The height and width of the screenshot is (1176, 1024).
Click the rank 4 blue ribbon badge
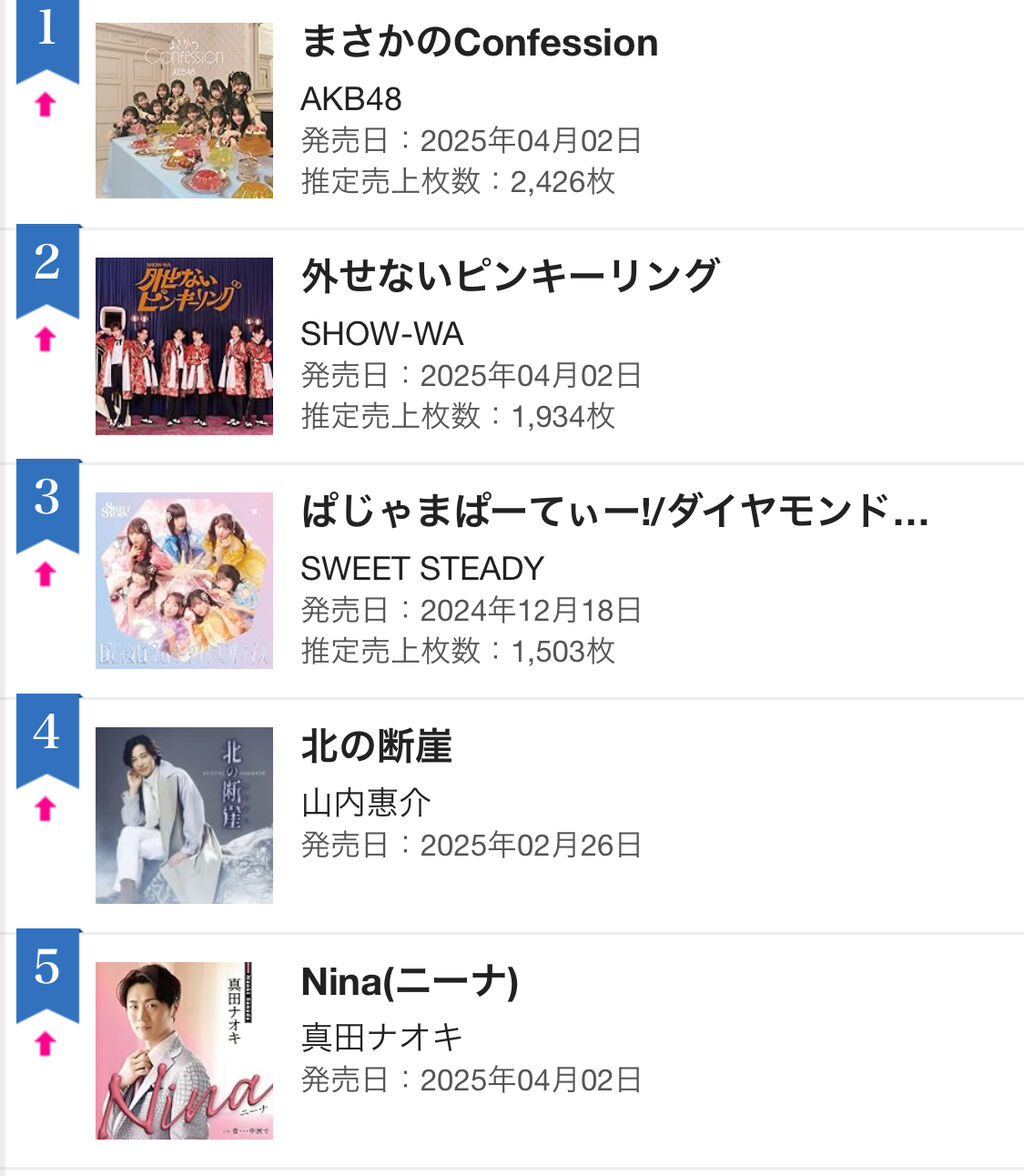[x=47, y=740]
